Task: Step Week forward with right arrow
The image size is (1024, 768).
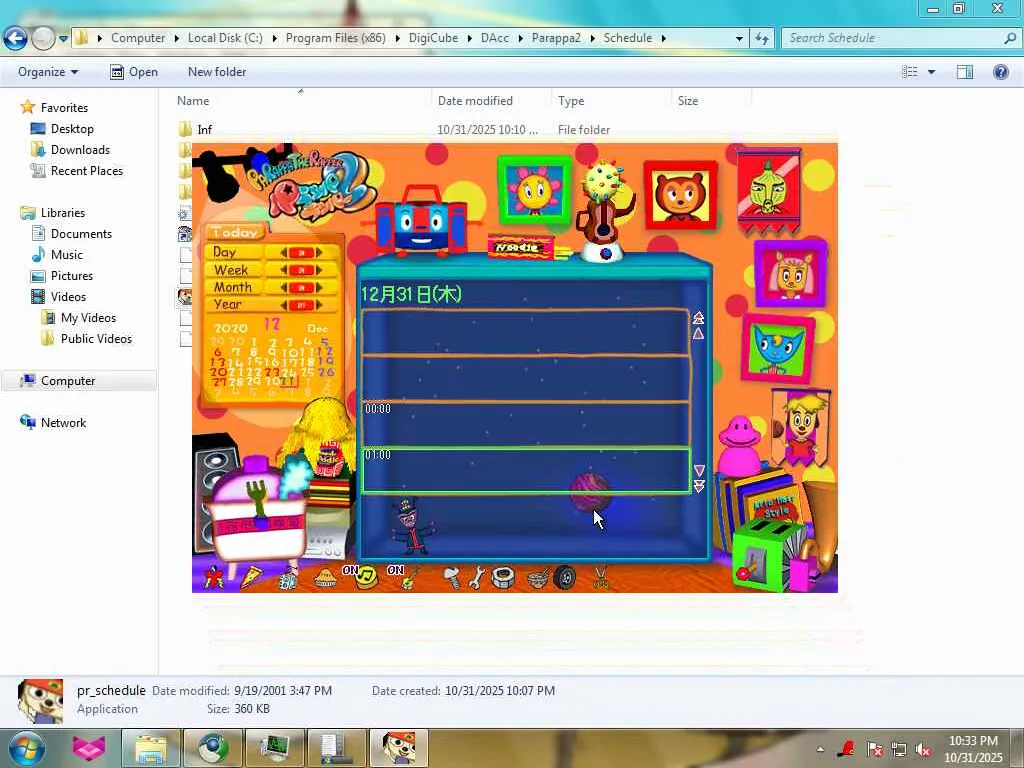Action: pyautogui.click(x=319, y=270)
